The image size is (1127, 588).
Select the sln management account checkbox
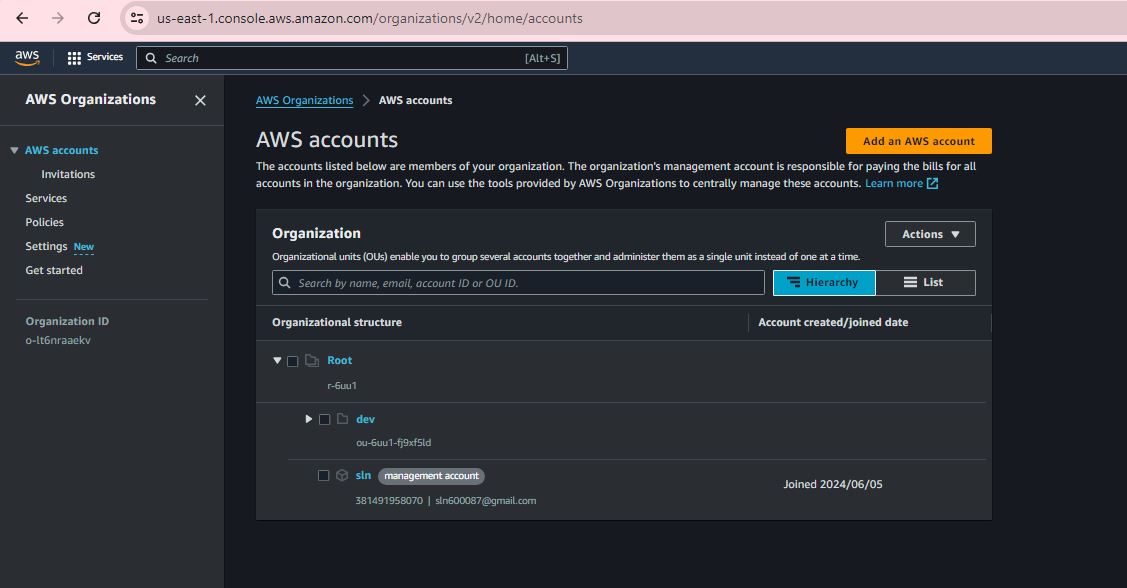(x=323, y=476)
